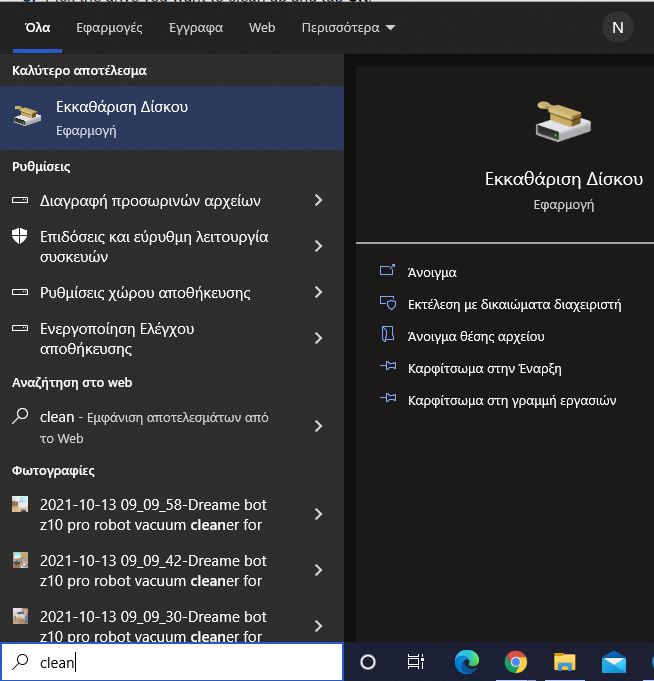This screenshot has width=654, height=681.
Task: Expand arrow for Επιδόσεις και εύρυθμη λειτουργία
Action: [x=318, y=246]
